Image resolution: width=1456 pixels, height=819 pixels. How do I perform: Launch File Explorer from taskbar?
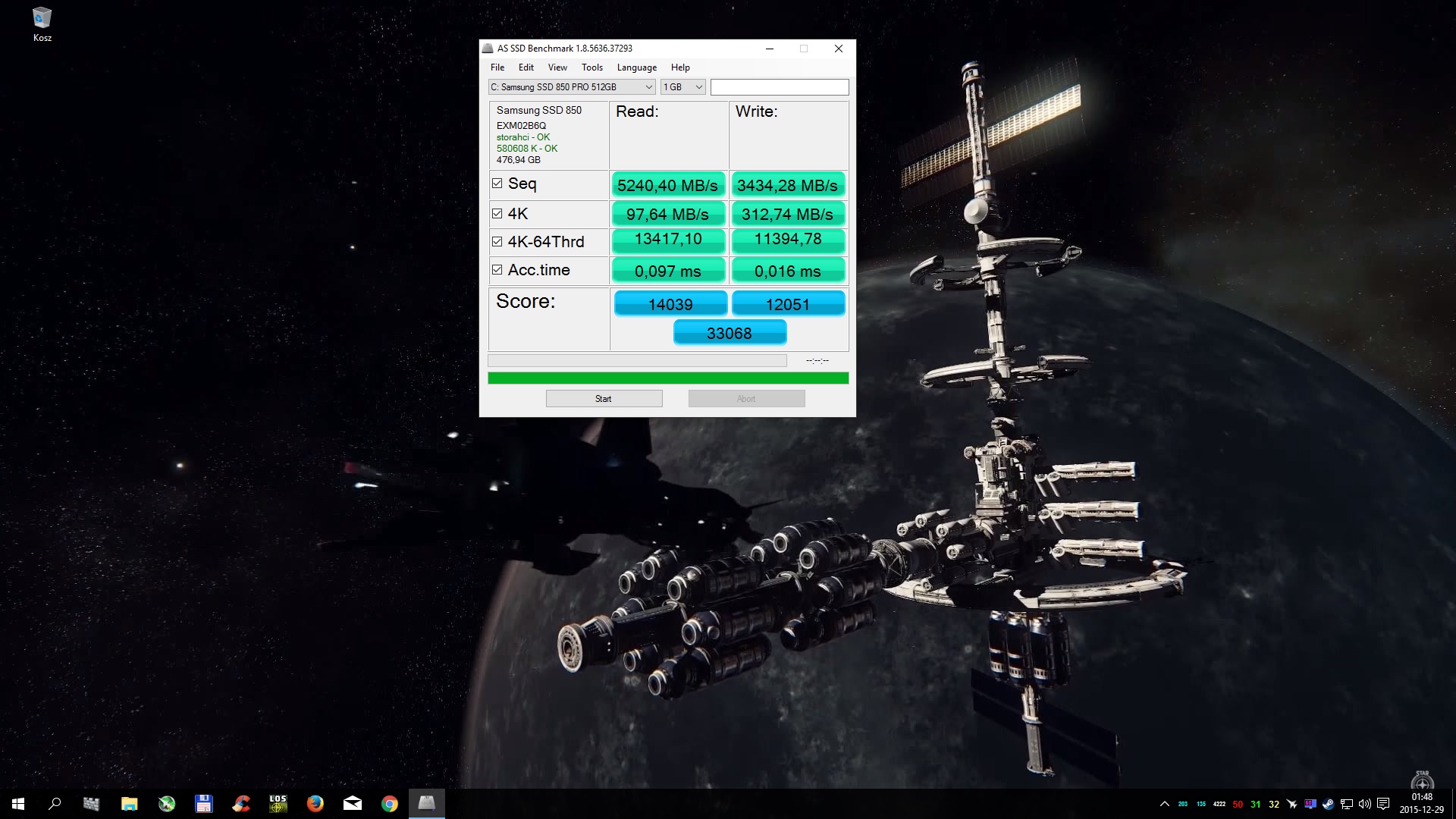click(x=129, y=804)
